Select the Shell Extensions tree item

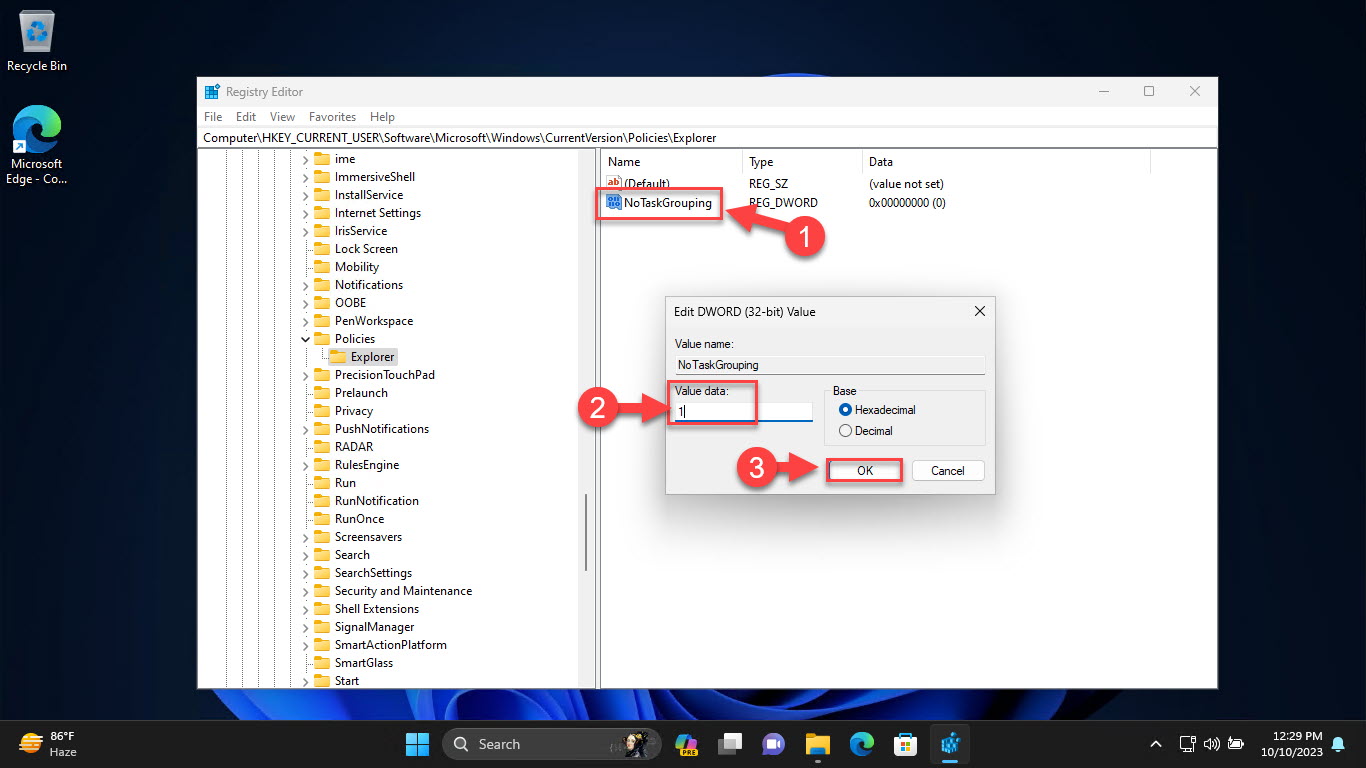(377, 609)
